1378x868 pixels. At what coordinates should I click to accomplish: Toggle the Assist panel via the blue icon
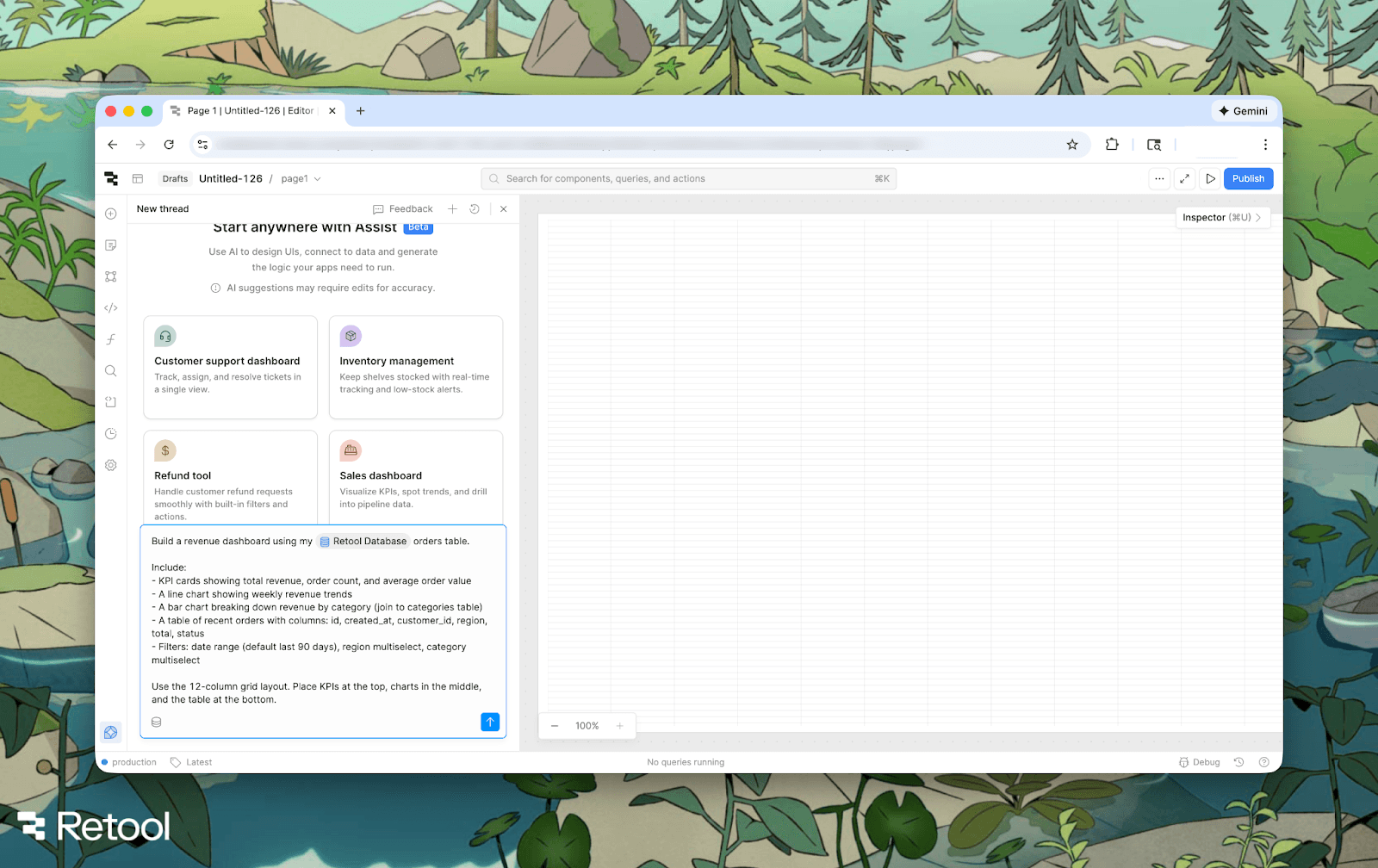coord(110,732)
